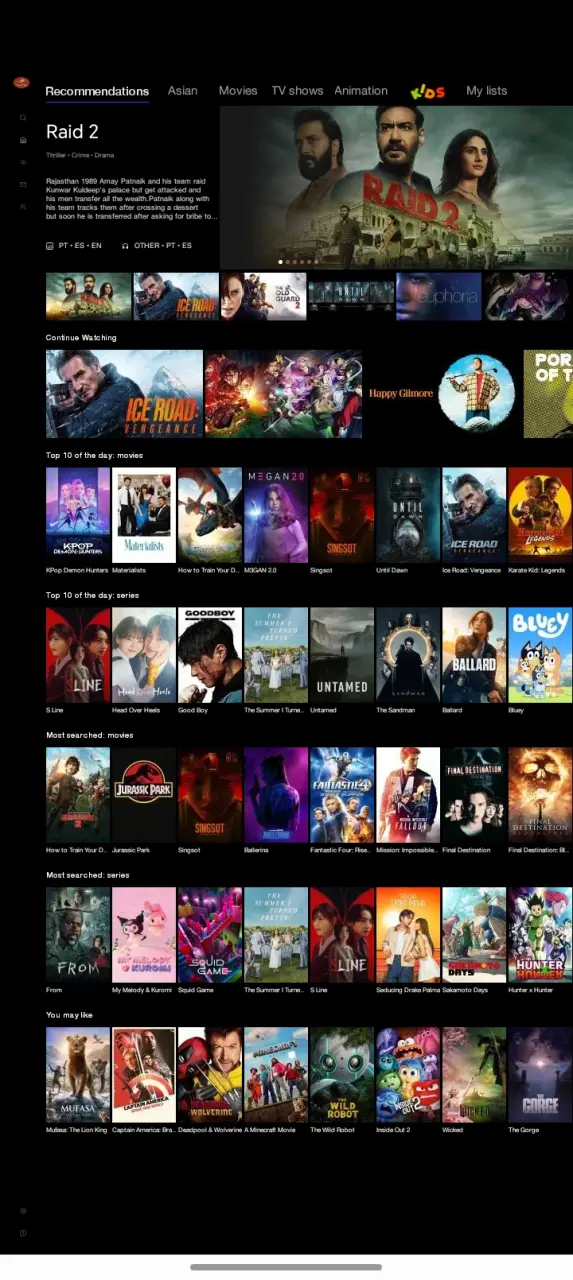Open The Summer I Turned Pretty in Top 10 series

[x=276, y=655]
